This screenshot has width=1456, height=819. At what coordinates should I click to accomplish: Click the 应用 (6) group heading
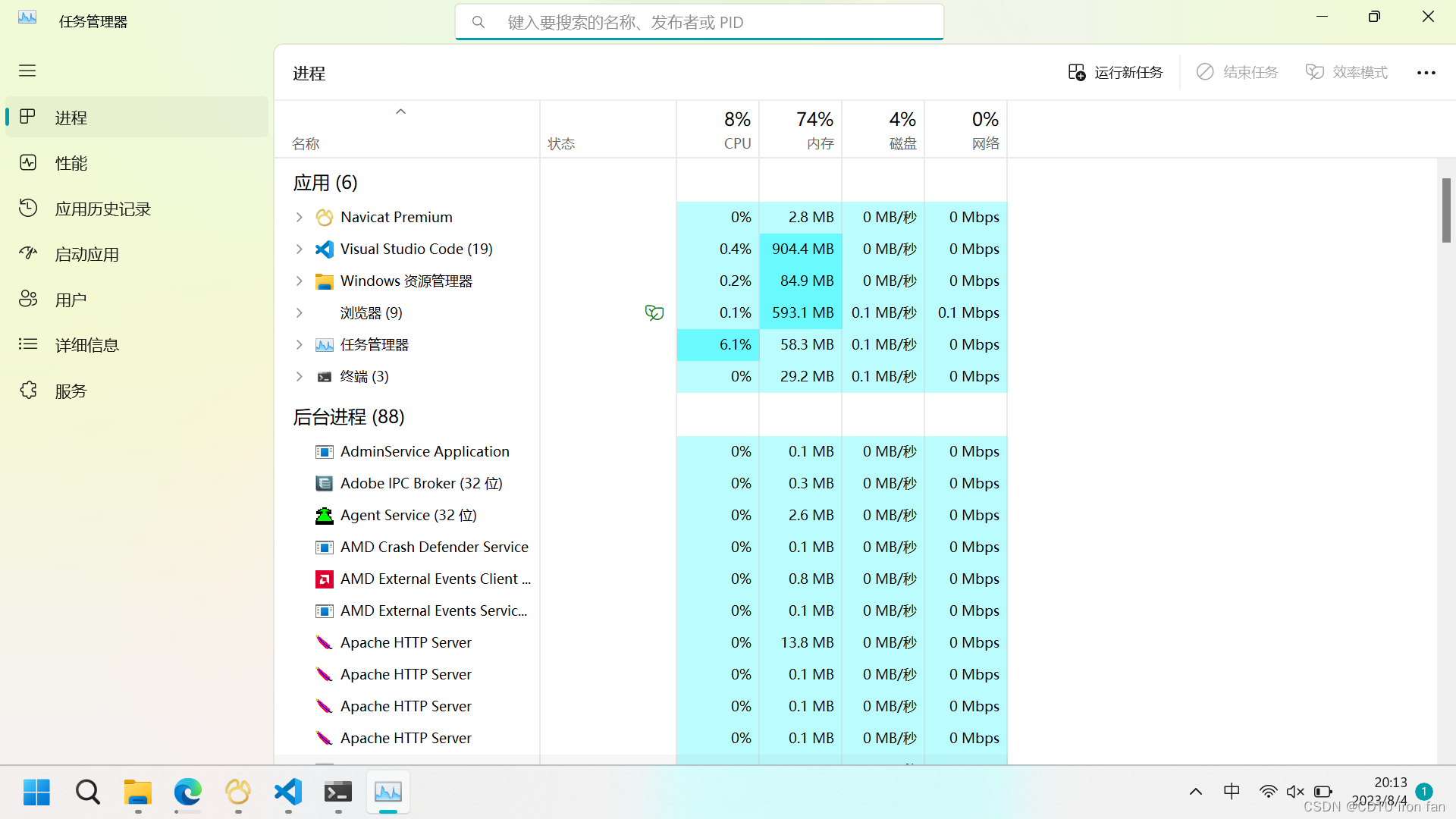[325, 183]
